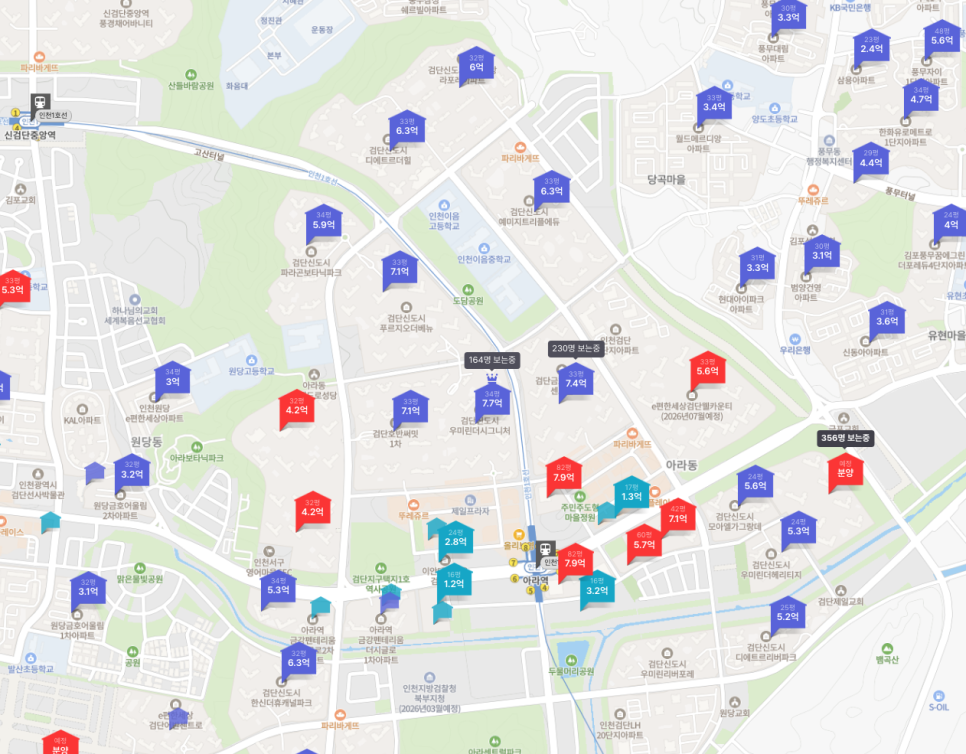Open the 4.7억 price marker
The image size is (966, 754).
click(921, 98)
